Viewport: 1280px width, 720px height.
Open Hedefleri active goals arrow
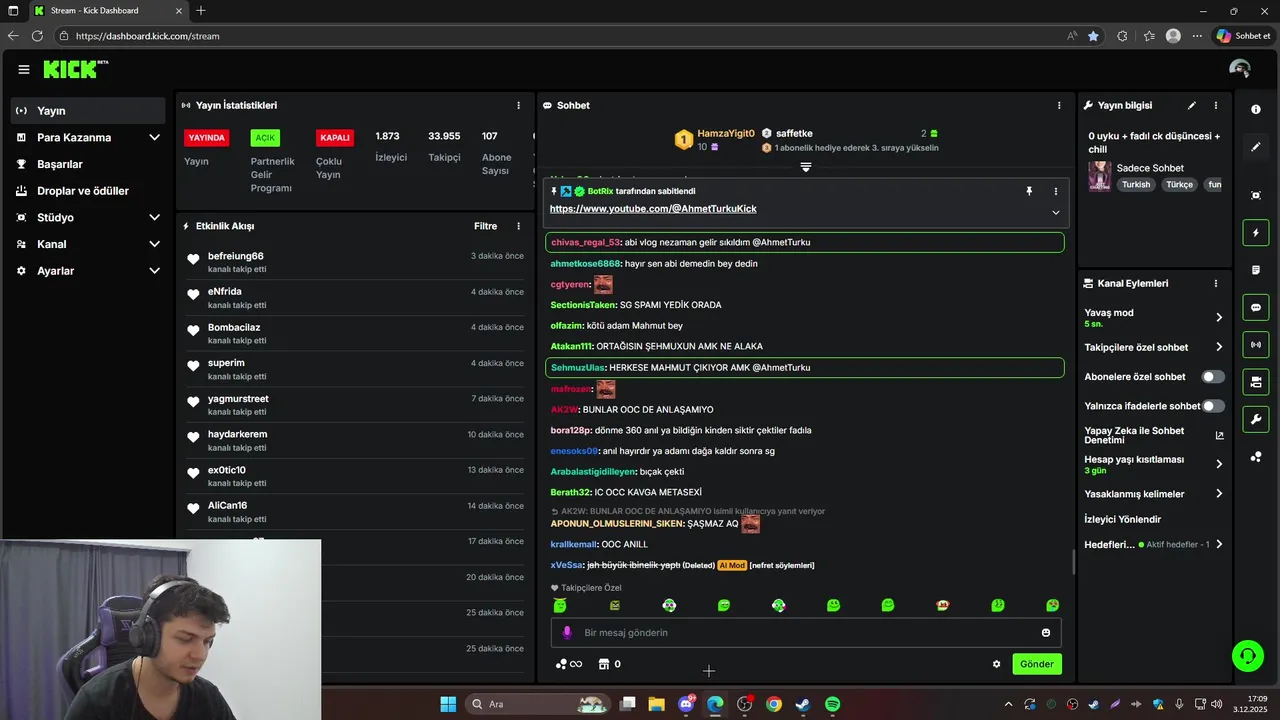(x=1219, y=545)
